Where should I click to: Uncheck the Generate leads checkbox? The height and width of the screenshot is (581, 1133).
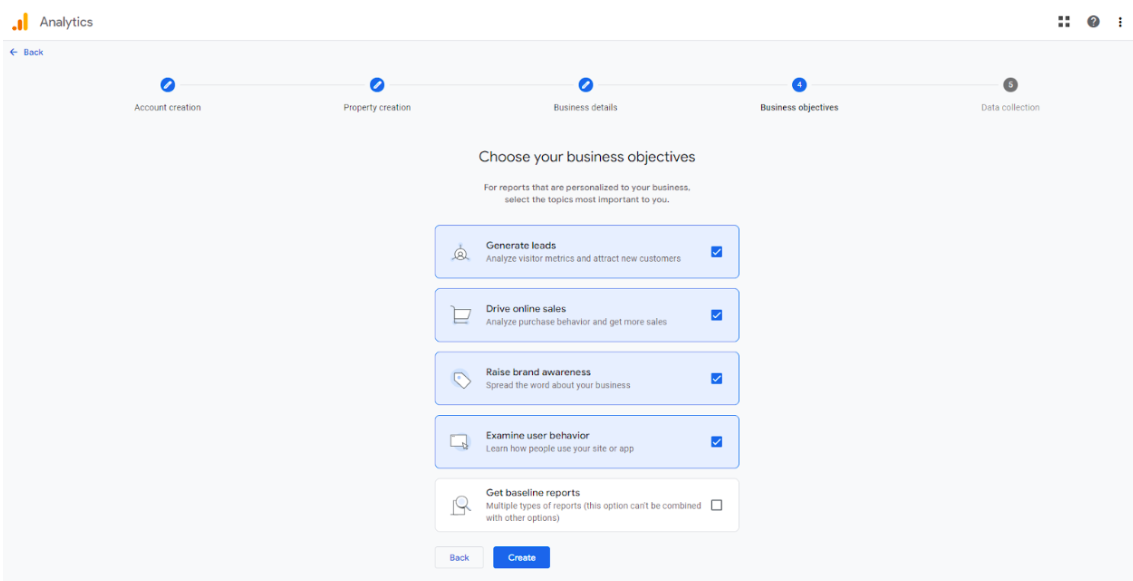point(716,252)
